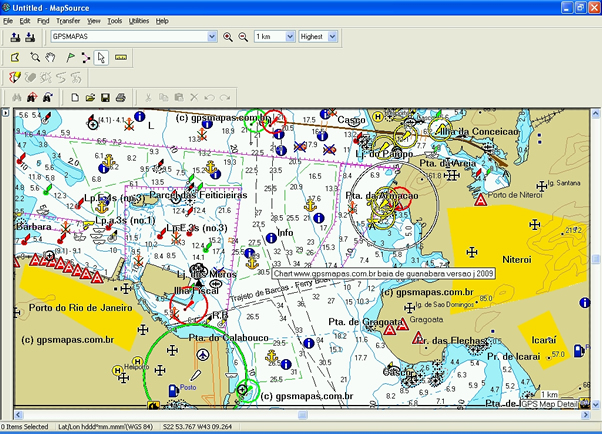Expand the Highest detail level dropdown
Viewport: 602px width, 434px height.
tap(332, 37)
